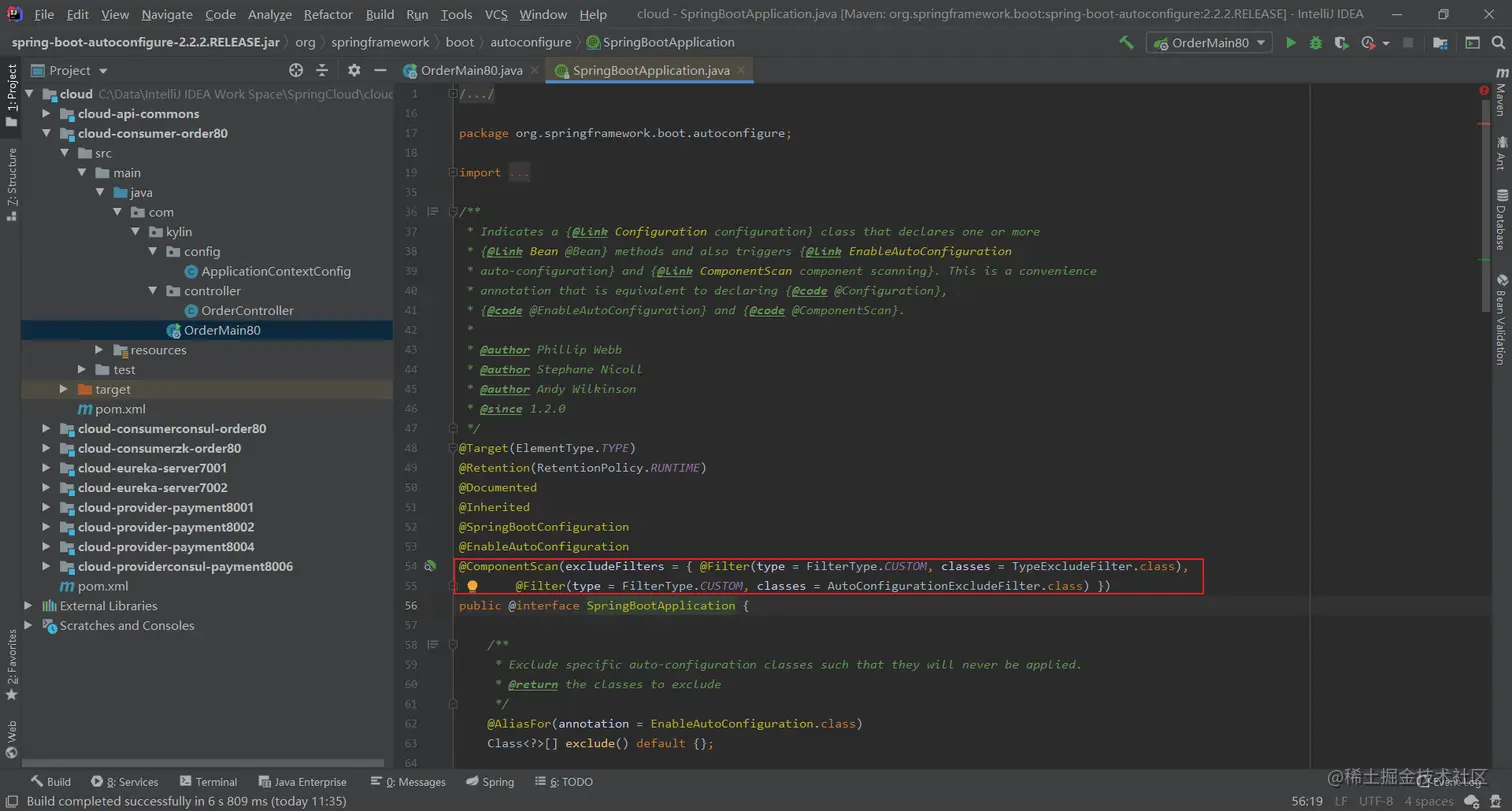Build the project with the hammer icon
The height and width of the screenshot is (811, 1512).
pos(1127,43)
